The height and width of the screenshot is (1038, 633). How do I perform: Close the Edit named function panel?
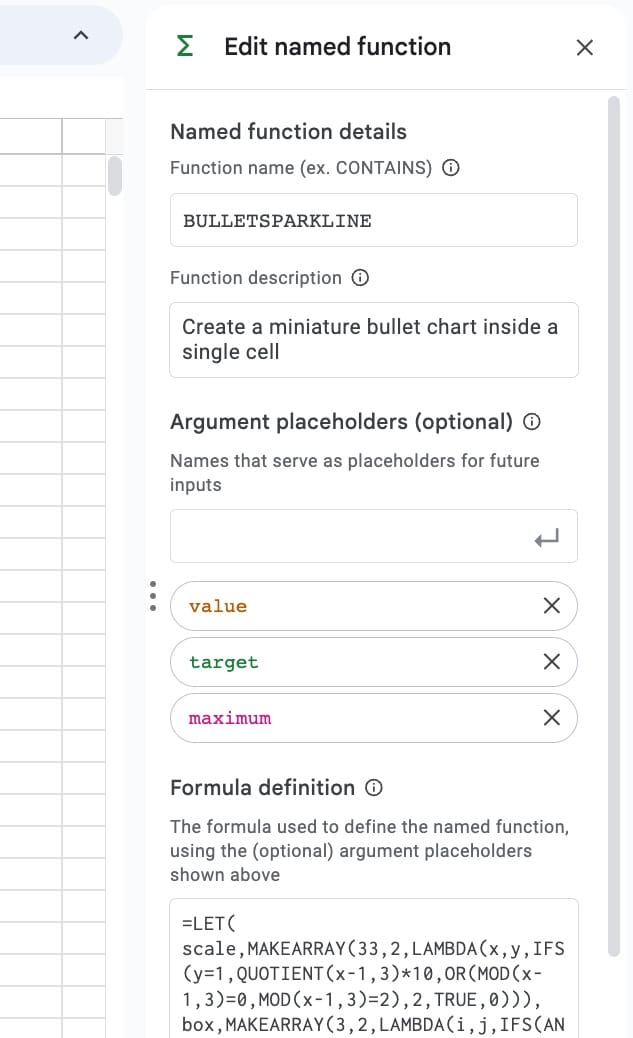pos(585,47)
